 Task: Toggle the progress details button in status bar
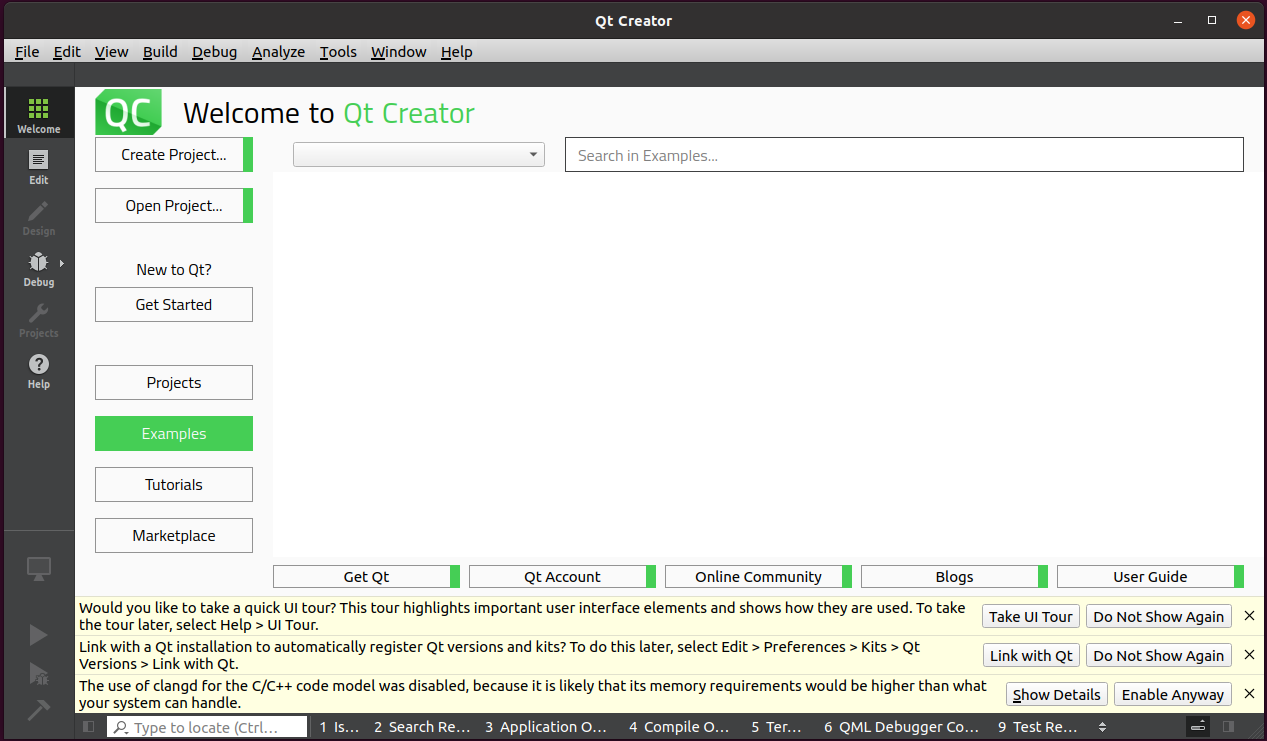click(x=1198, y=727)
